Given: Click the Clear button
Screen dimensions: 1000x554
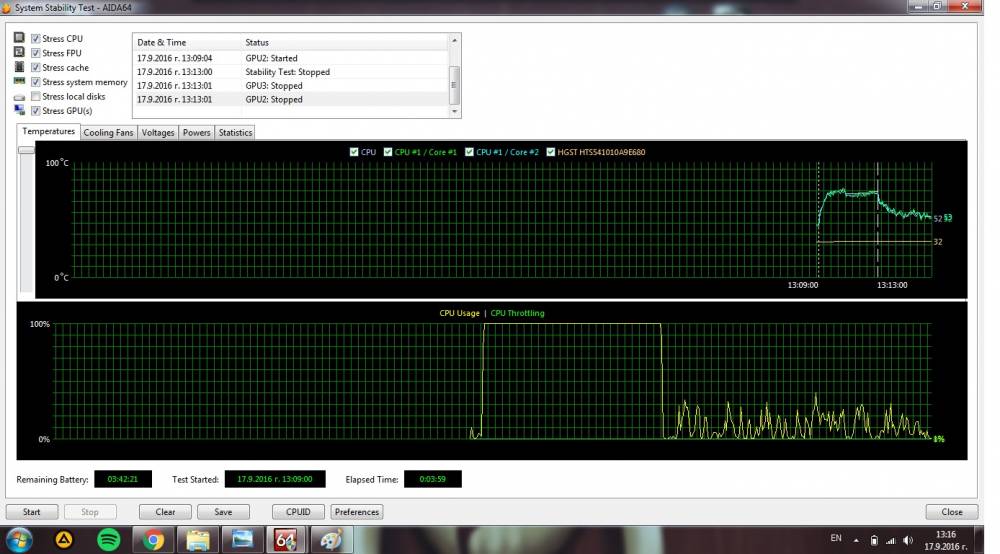Looking at the screenshot, I should 165,512.
